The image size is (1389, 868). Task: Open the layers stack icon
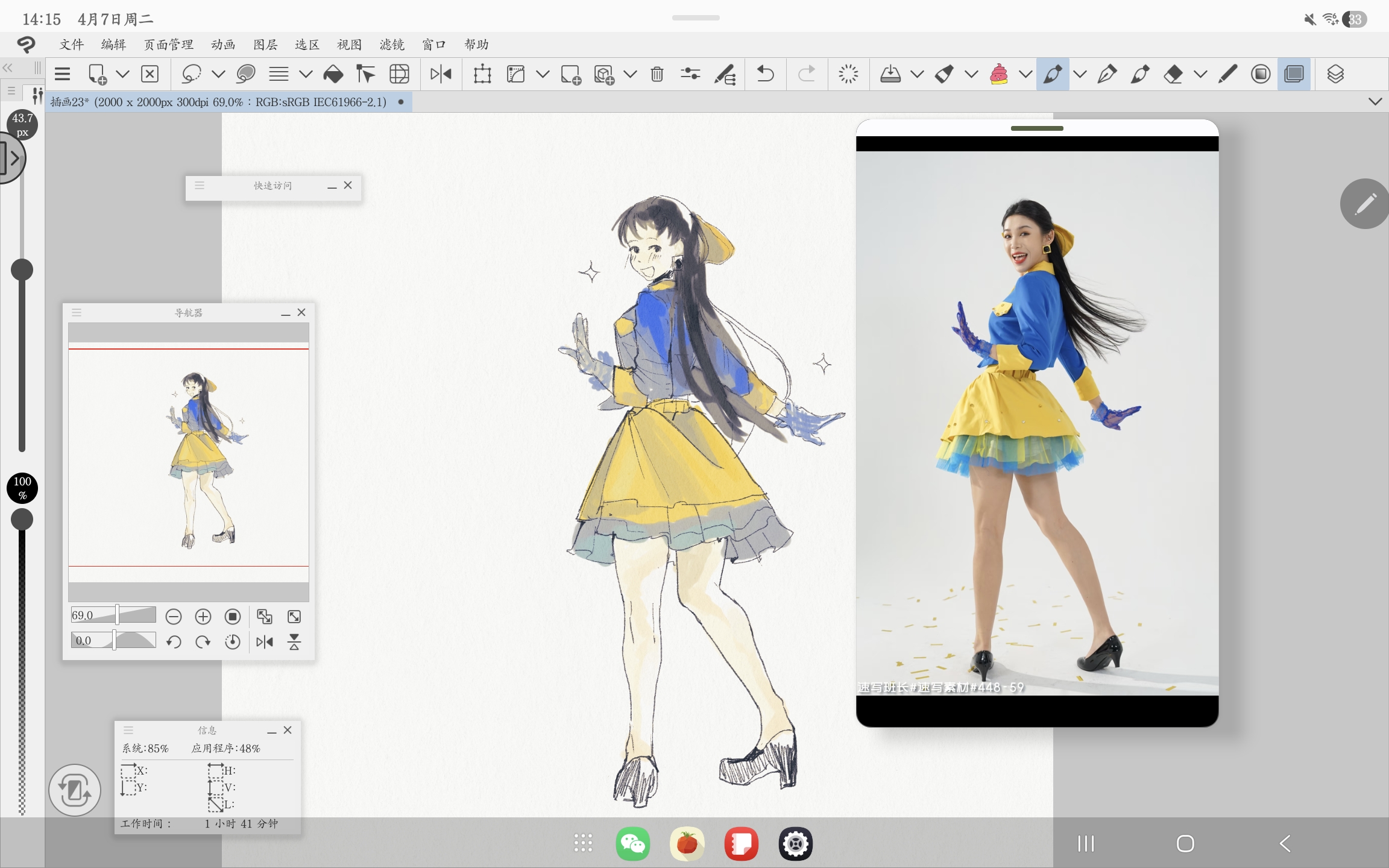coord(1335,74)
